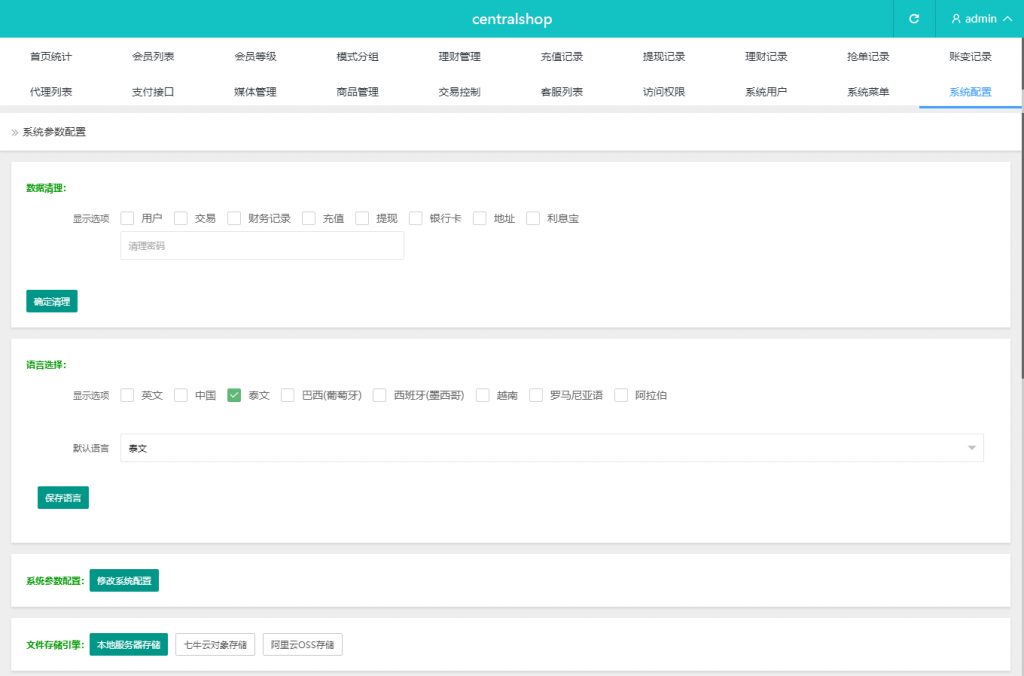Expand the 默认语言 dropdown arrow
The width and height of the screenshot is (1024, 676).
point(971,448)
